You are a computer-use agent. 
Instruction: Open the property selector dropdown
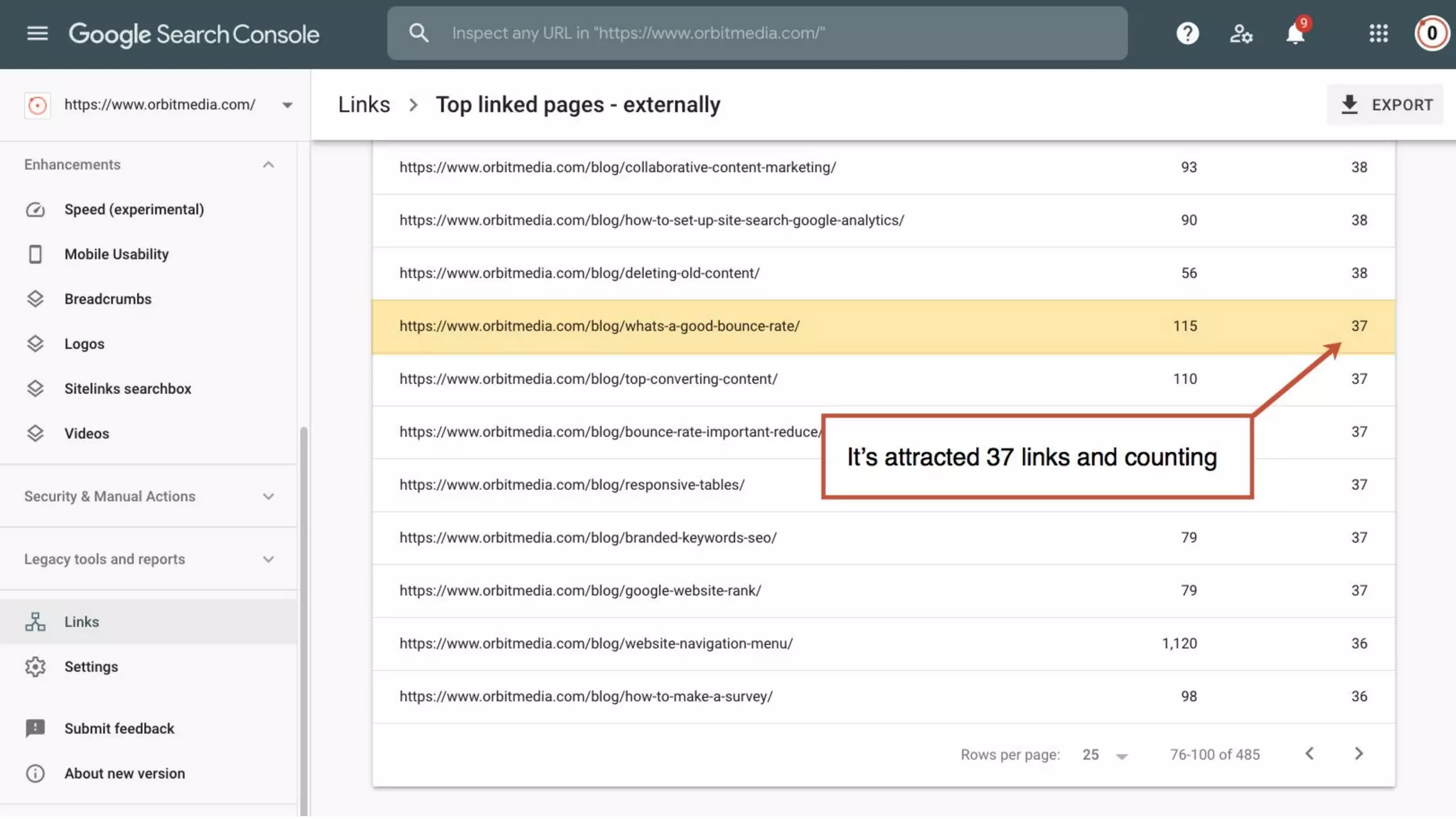[287, 105]
